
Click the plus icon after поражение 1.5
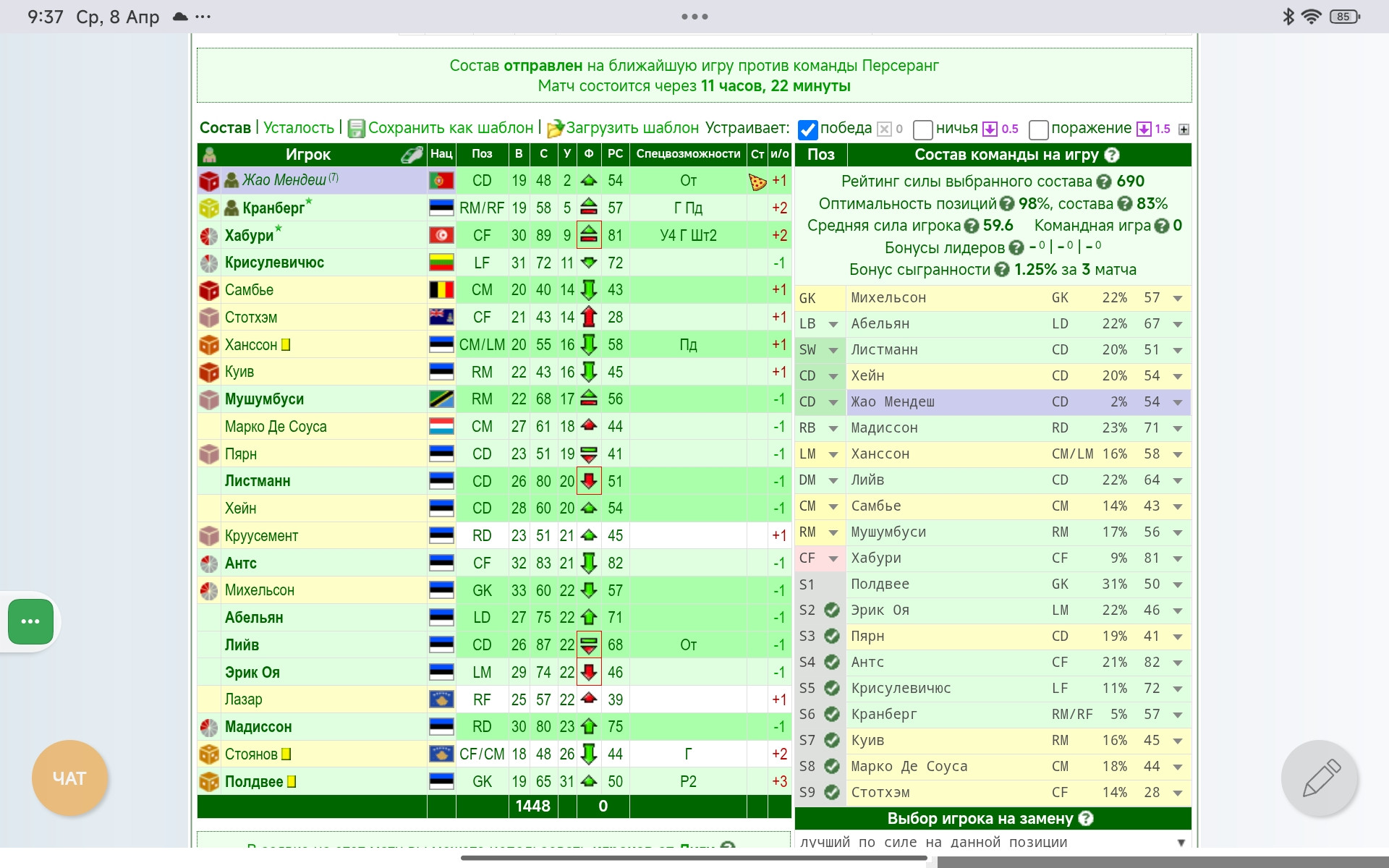[1184, 129]
